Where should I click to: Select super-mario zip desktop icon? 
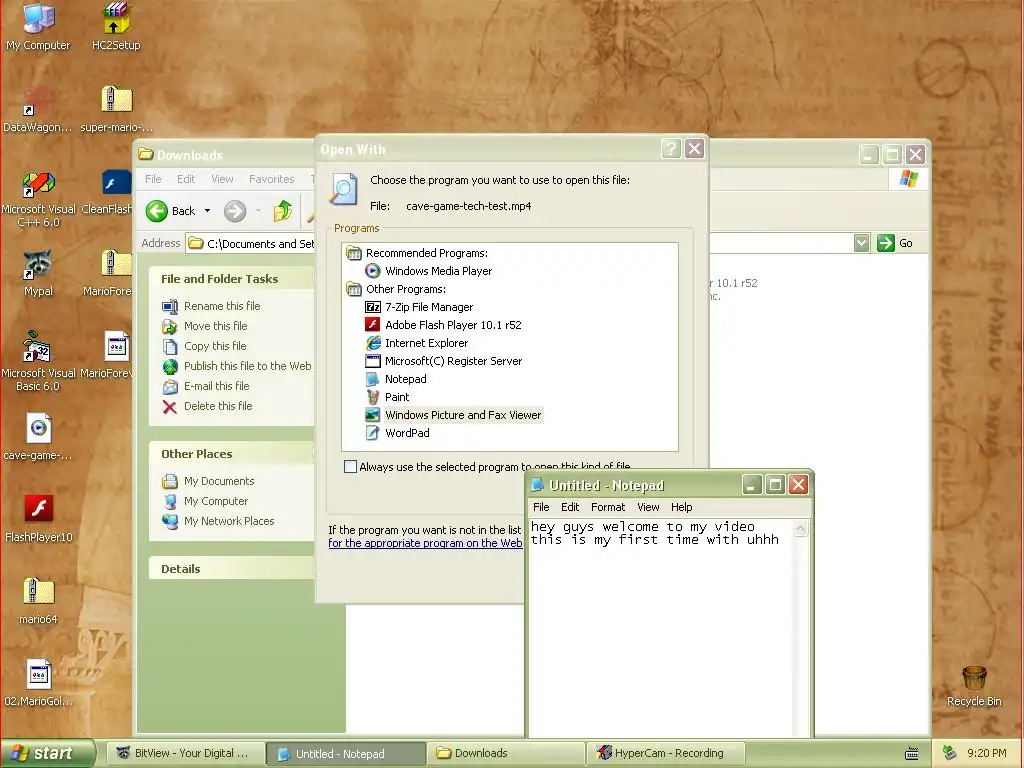click(x=116, y=108)
